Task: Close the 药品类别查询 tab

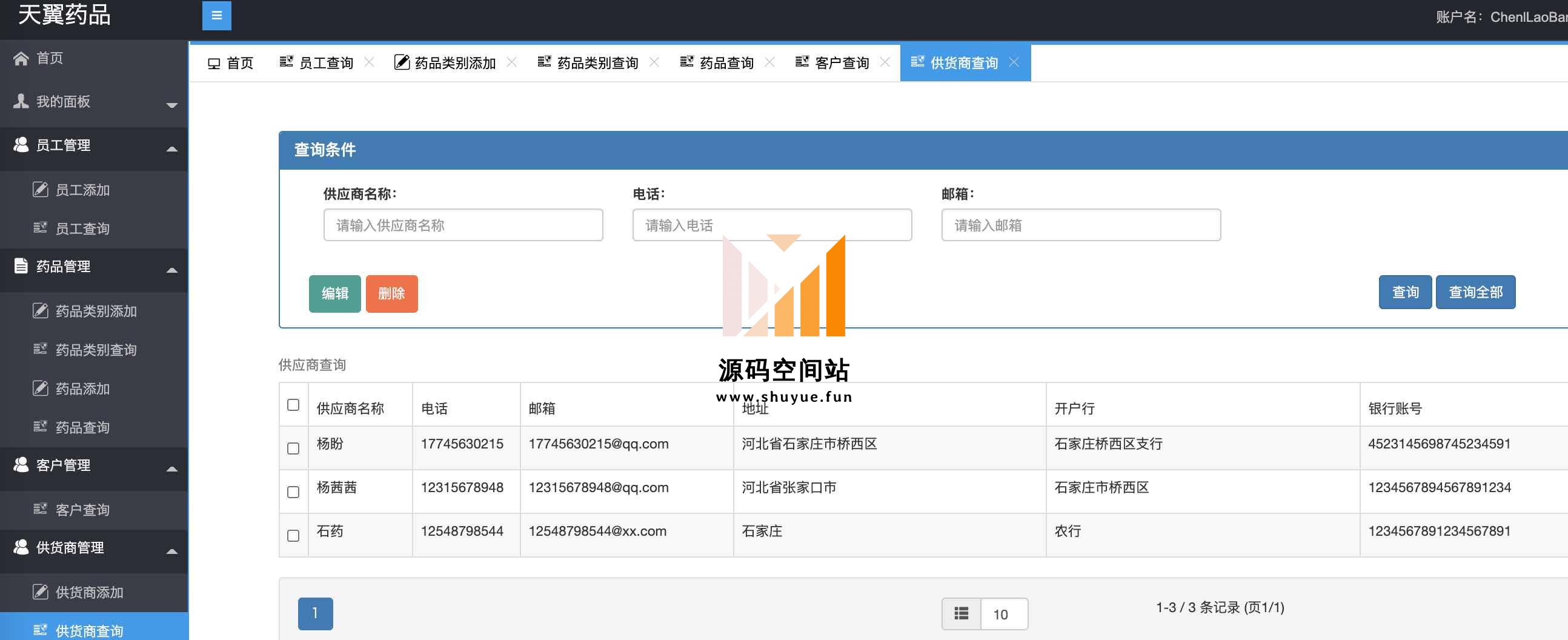Action: click(x=654, y=62)
